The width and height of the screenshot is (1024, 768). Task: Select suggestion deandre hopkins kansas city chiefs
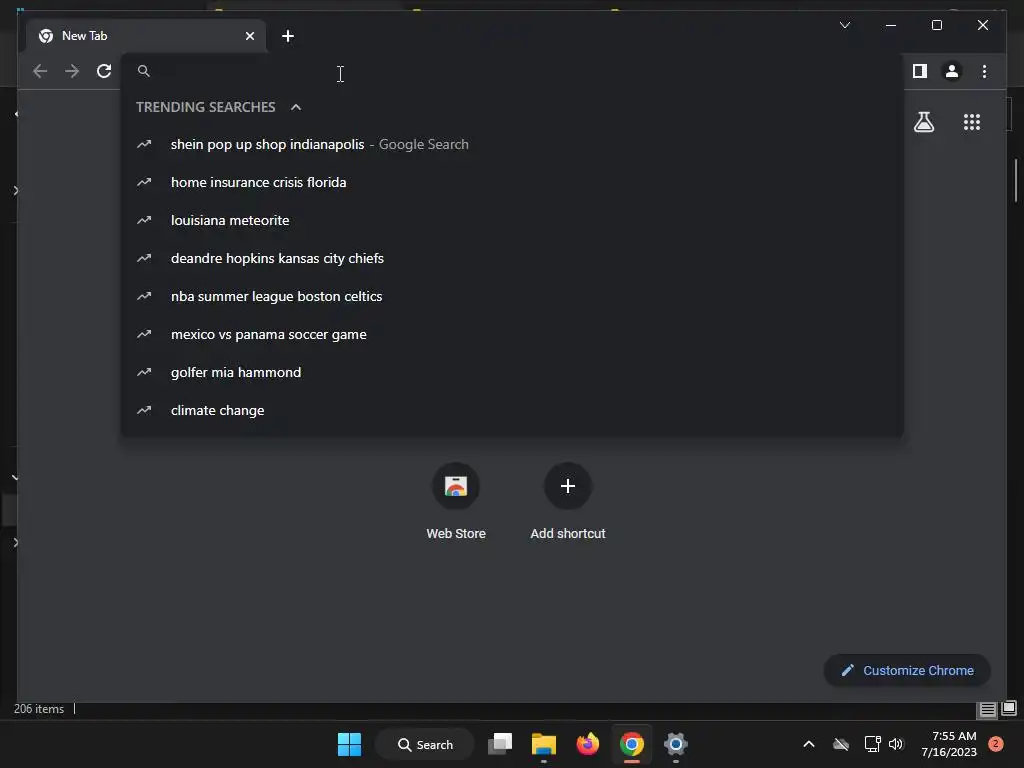(512, 258)
